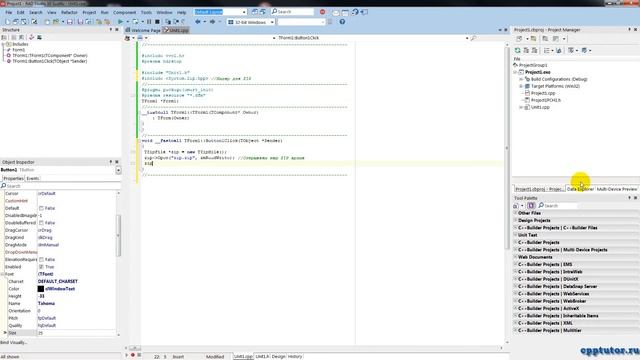Click the save desktop layout icon
The image size is (640, 360).
tap(255, 12)
